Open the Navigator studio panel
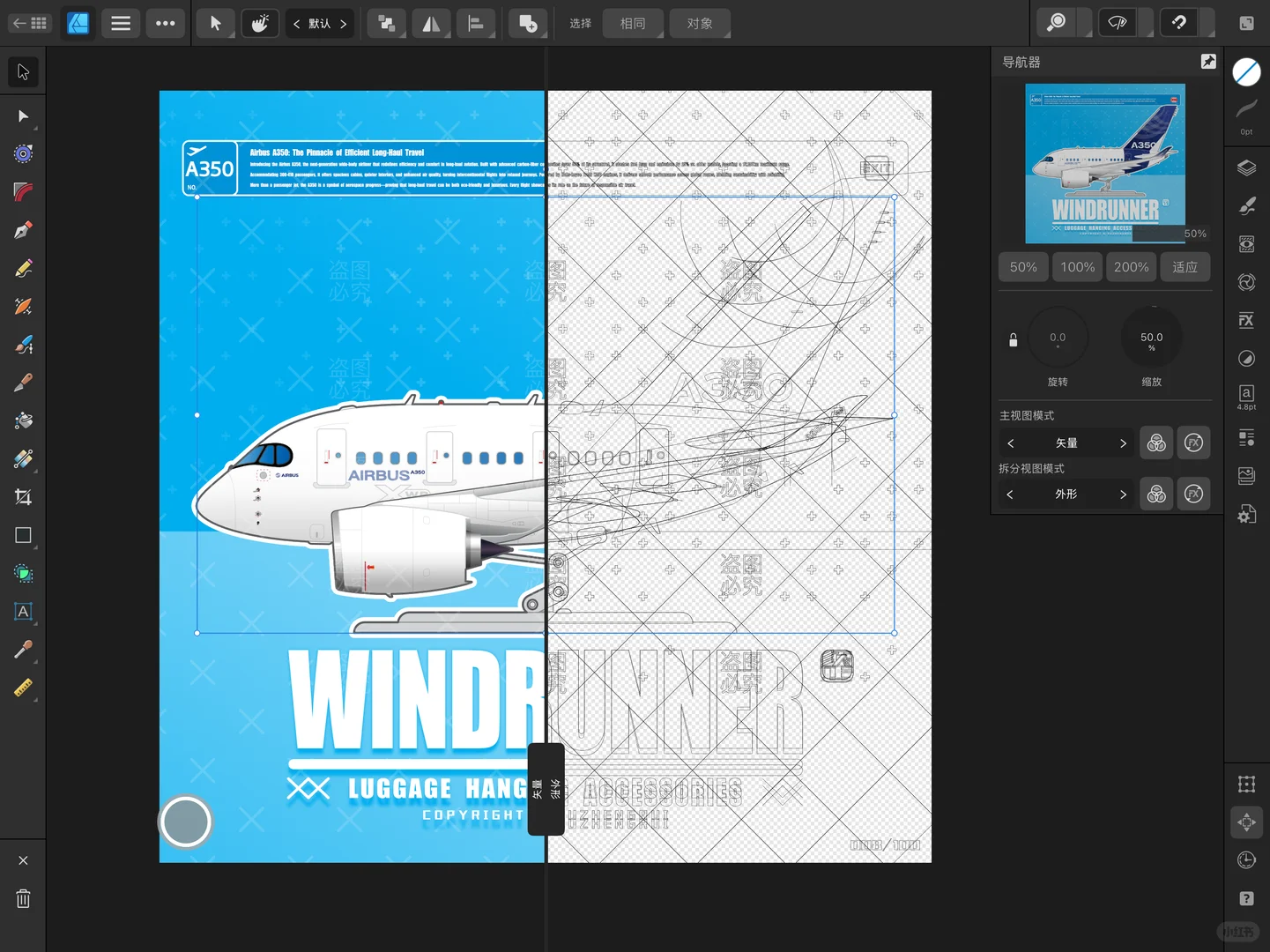The width and height of the screenshot is (1270, 952). point(1246,822)
